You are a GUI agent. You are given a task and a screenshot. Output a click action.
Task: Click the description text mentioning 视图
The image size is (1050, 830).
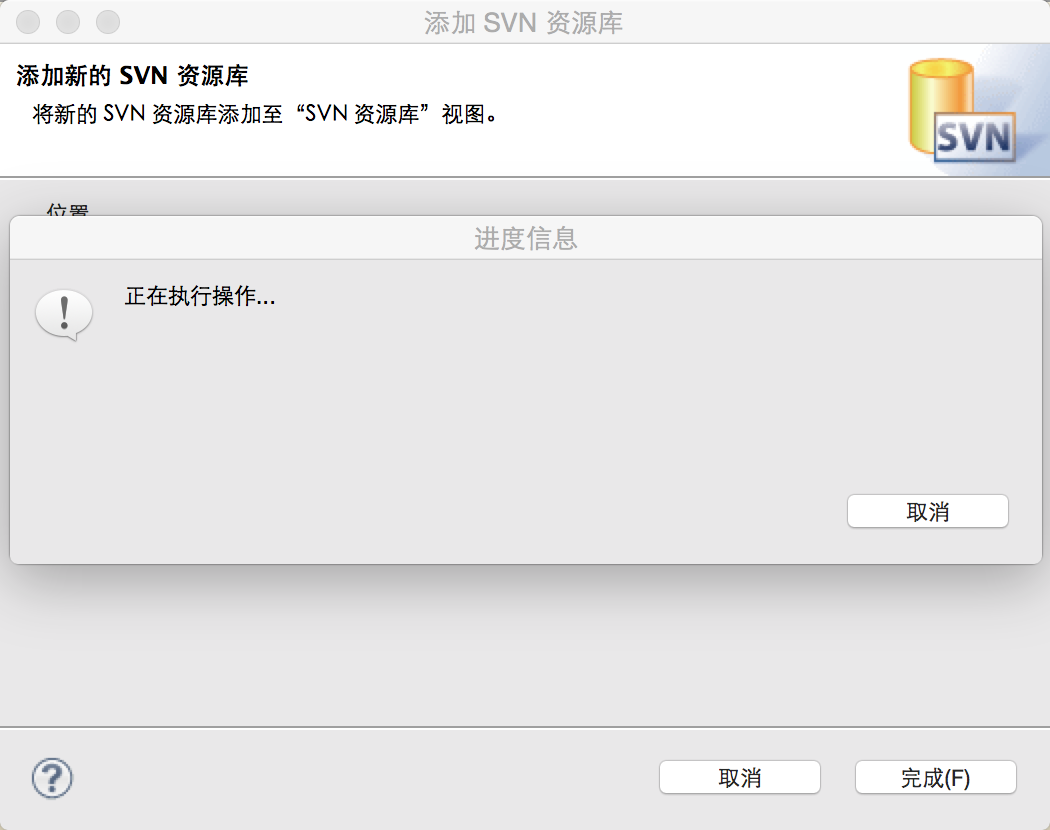point(265,114)
